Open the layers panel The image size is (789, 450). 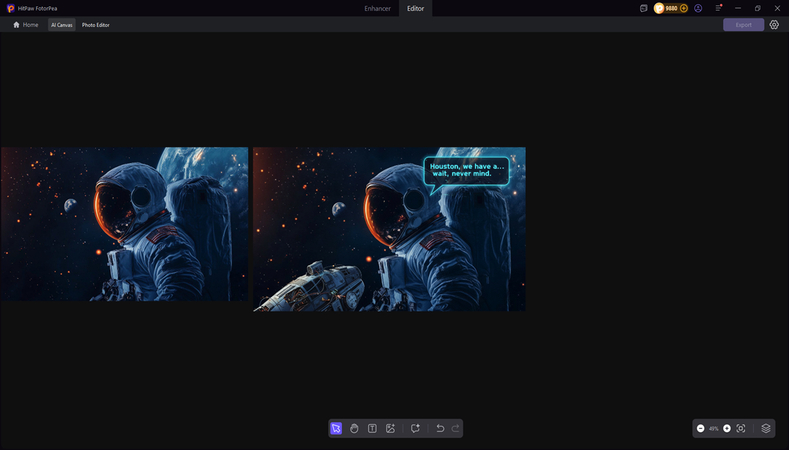coord(766,428)
